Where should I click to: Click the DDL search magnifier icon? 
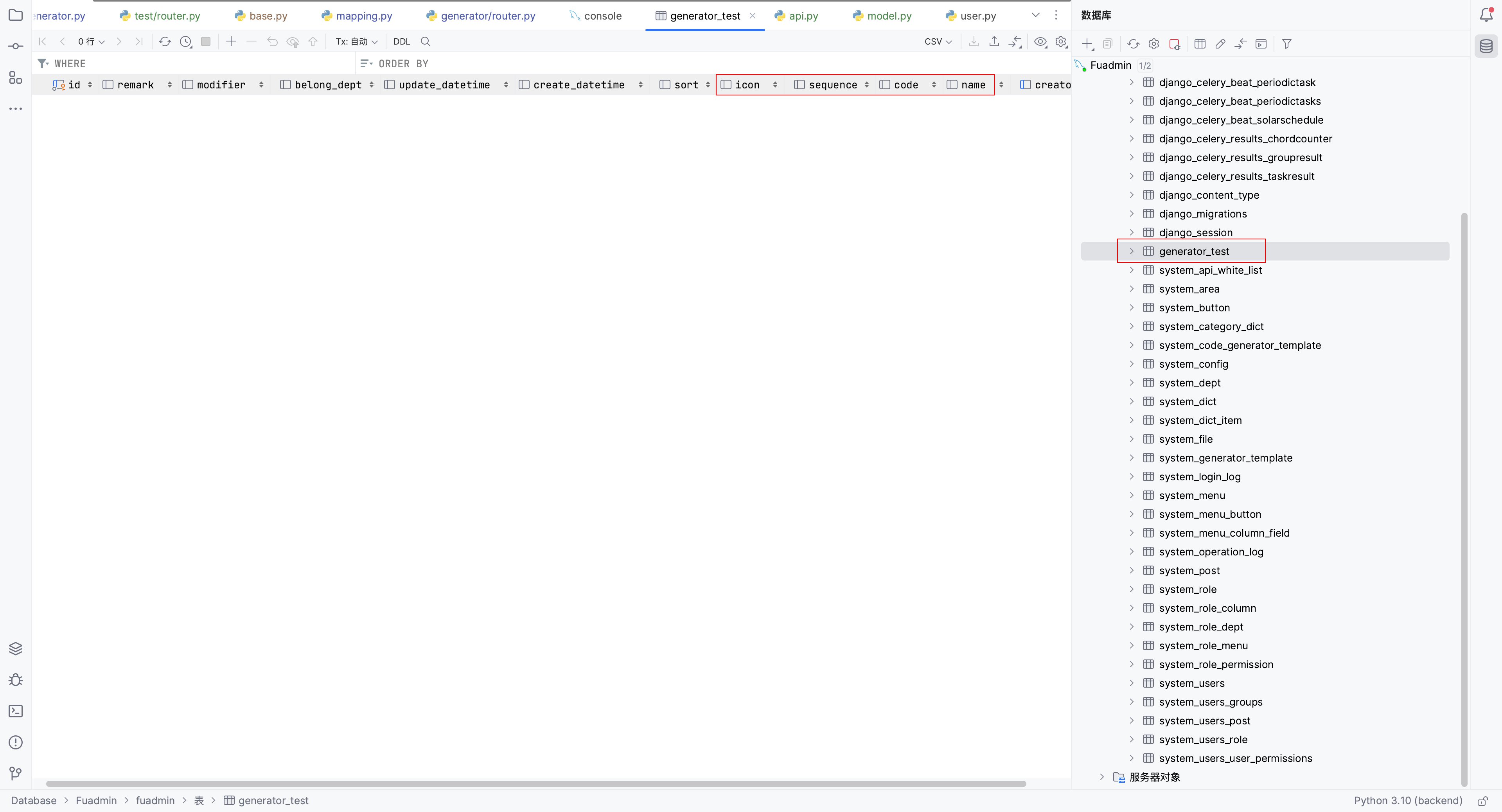tap(426, 41)
